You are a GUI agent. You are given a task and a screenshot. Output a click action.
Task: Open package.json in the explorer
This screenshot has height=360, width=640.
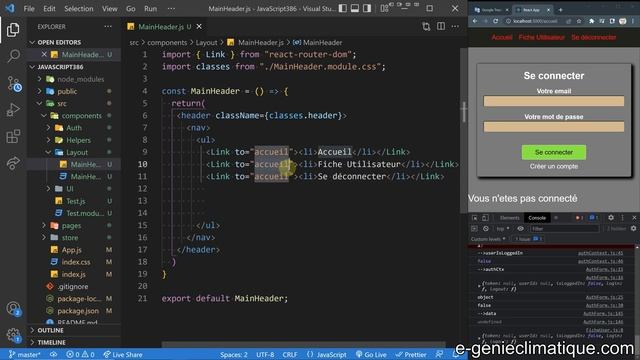coord(78,311)
